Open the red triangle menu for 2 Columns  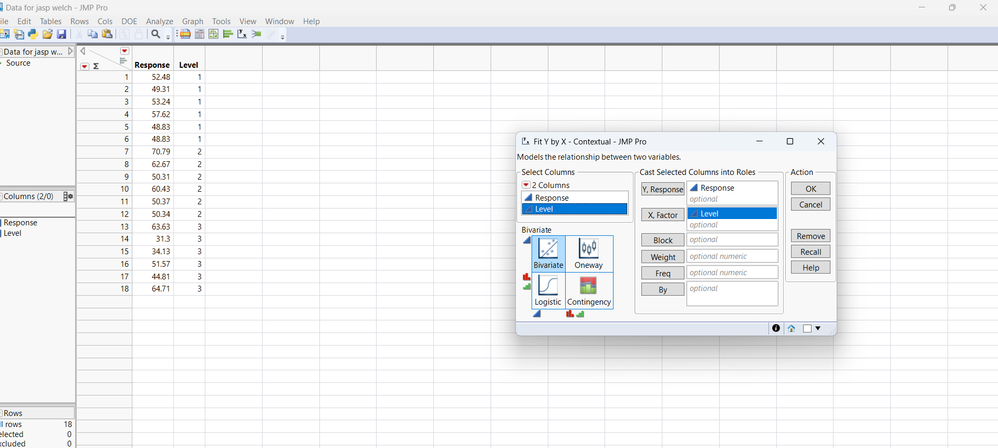(526, 185)
